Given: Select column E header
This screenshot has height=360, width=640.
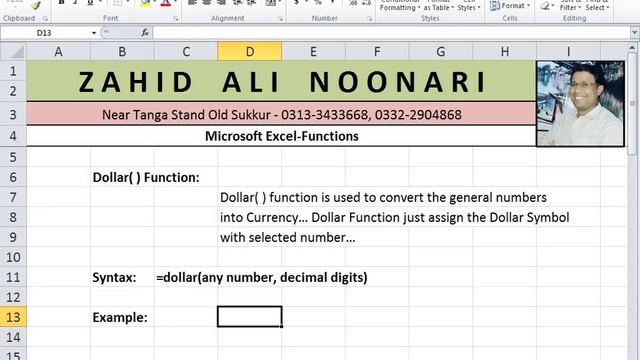Looking at the screenshot, I should [313, 52].
